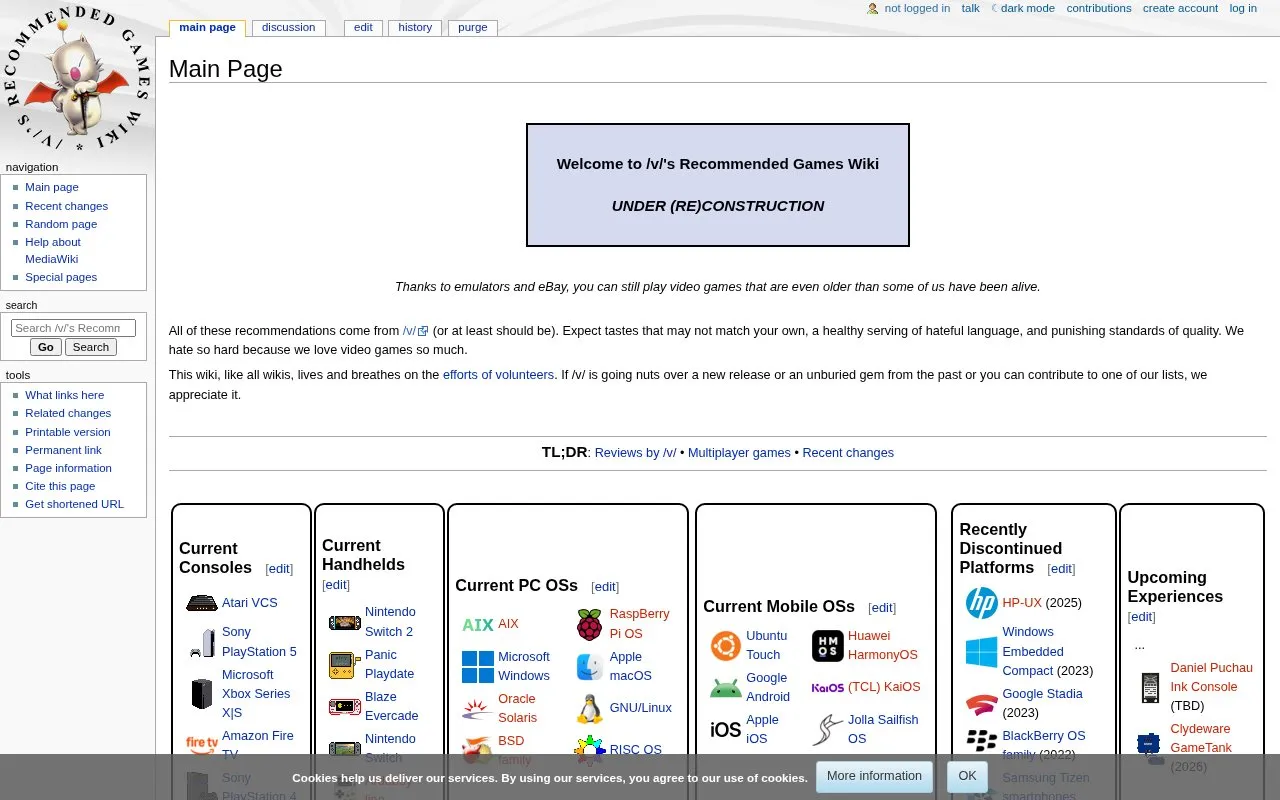Open the Raspberry Pi OS icon
1280x800 pixels.
(x=590, y=624)
